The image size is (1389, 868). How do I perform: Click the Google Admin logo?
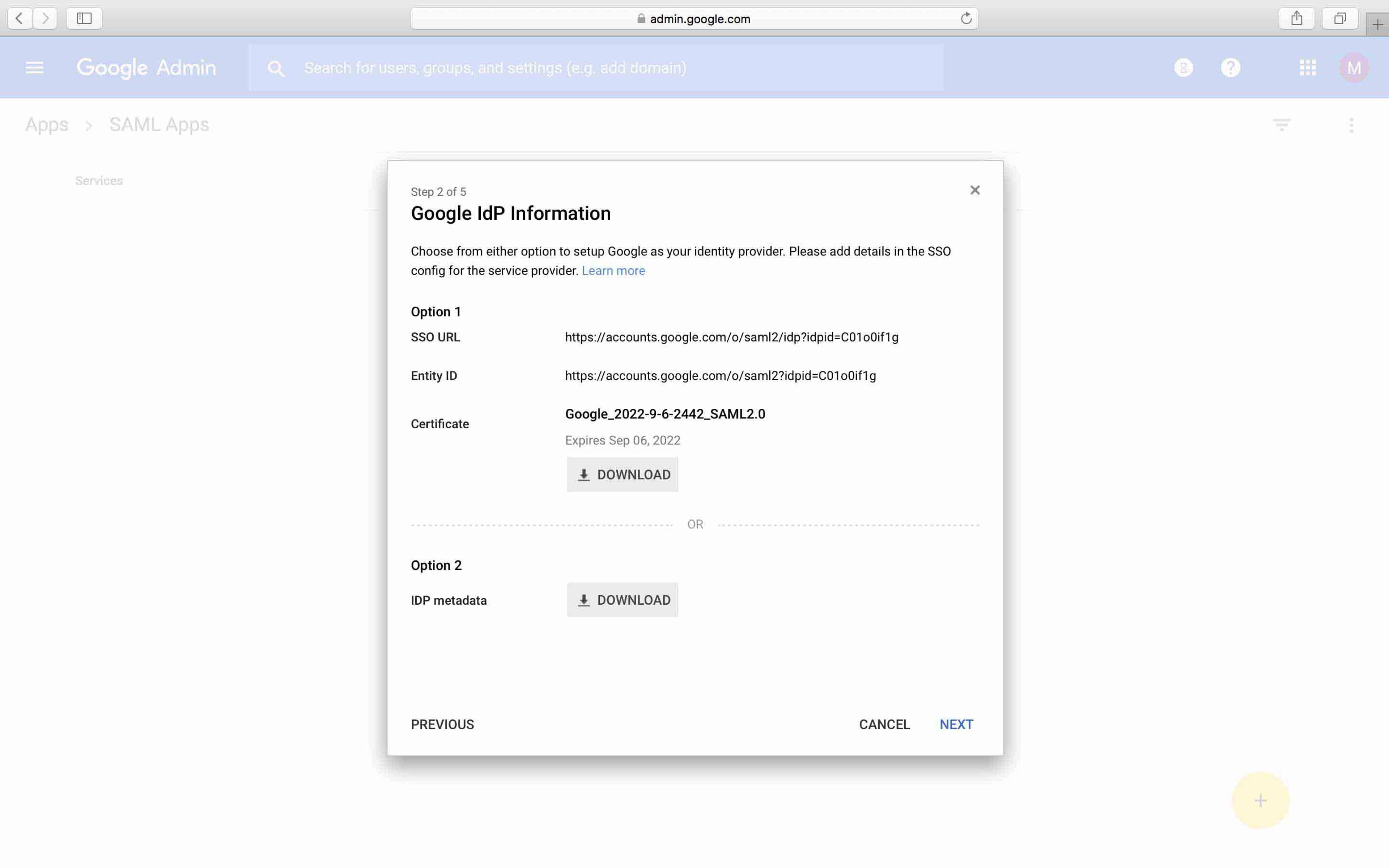tap(146, 68)
